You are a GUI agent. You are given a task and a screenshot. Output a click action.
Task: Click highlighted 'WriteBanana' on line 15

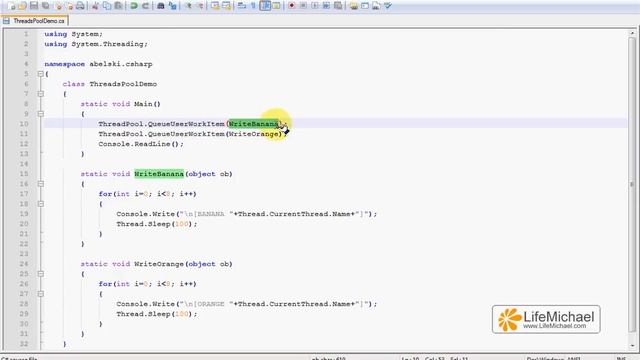tap(159, 174)
